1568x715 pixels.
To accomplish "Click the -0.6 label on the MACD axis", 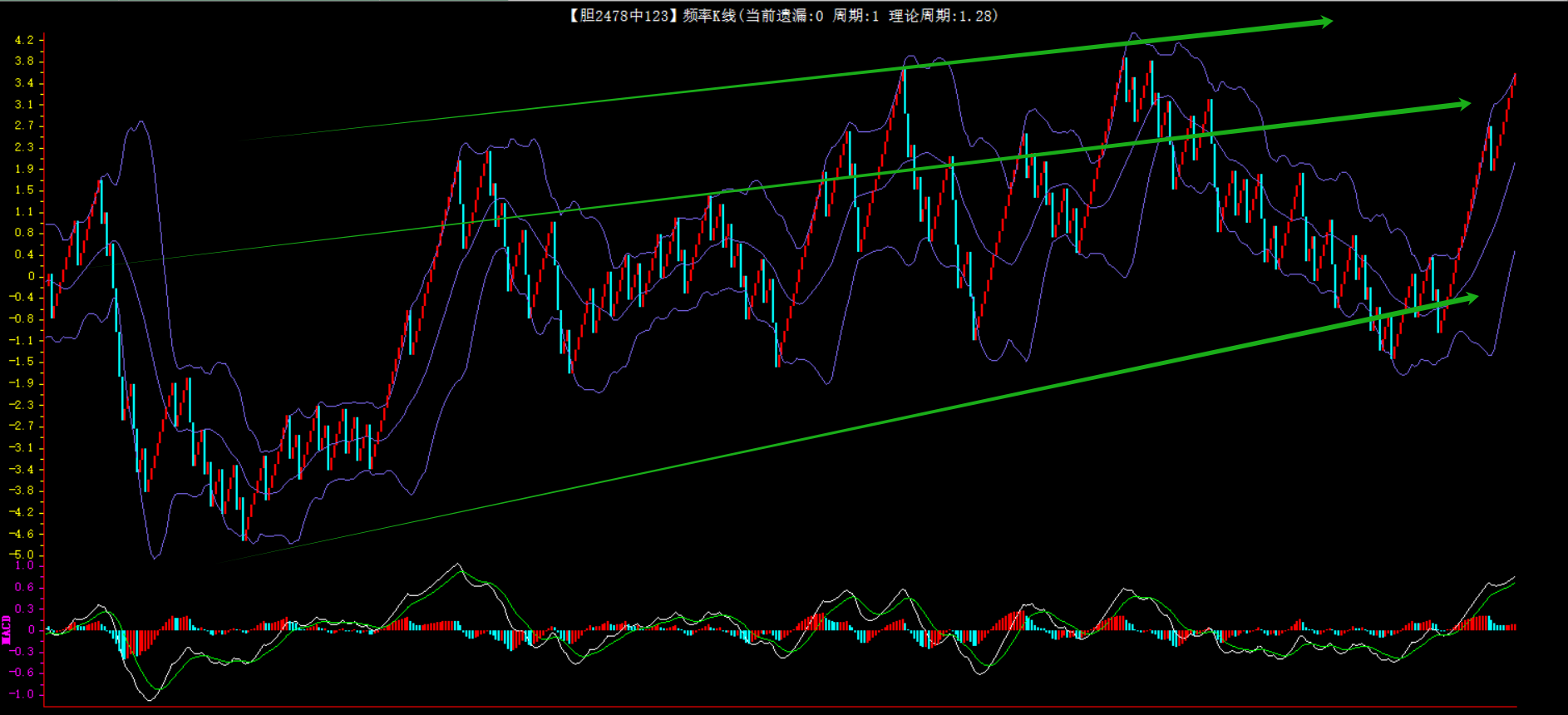I will pyautogui.click(x=22, y=673).
